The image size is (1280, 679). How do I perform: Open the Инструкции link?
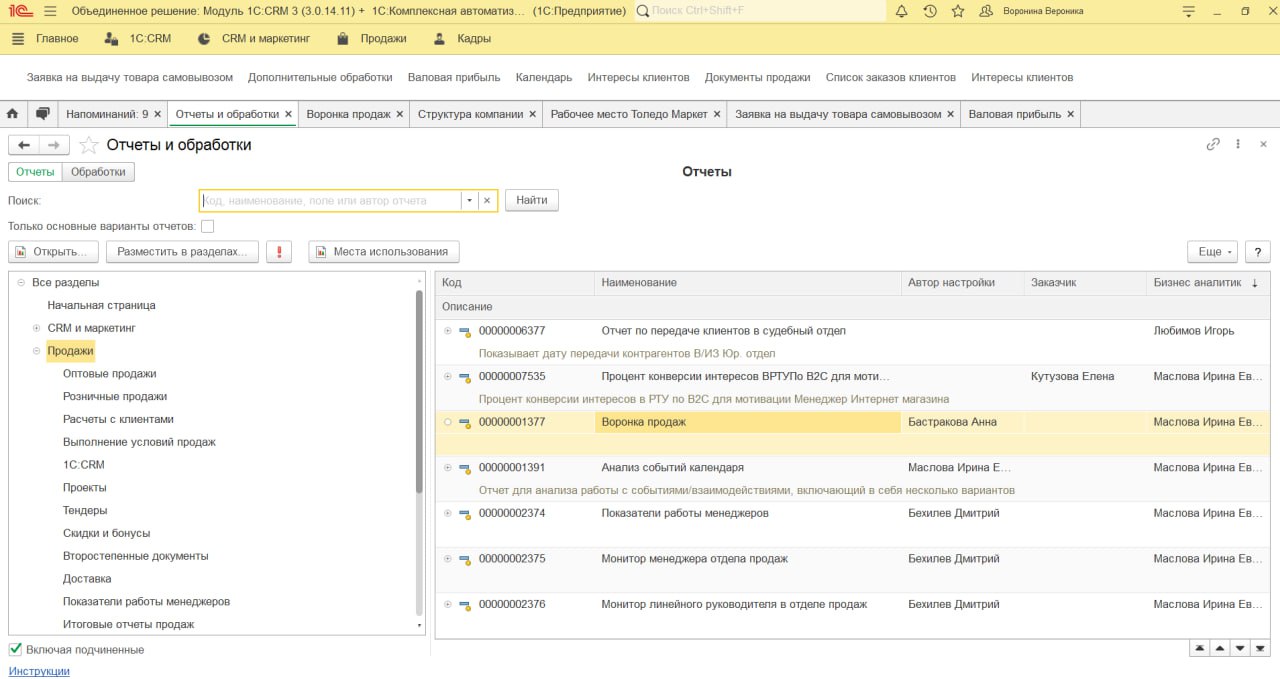coord(39,671)
